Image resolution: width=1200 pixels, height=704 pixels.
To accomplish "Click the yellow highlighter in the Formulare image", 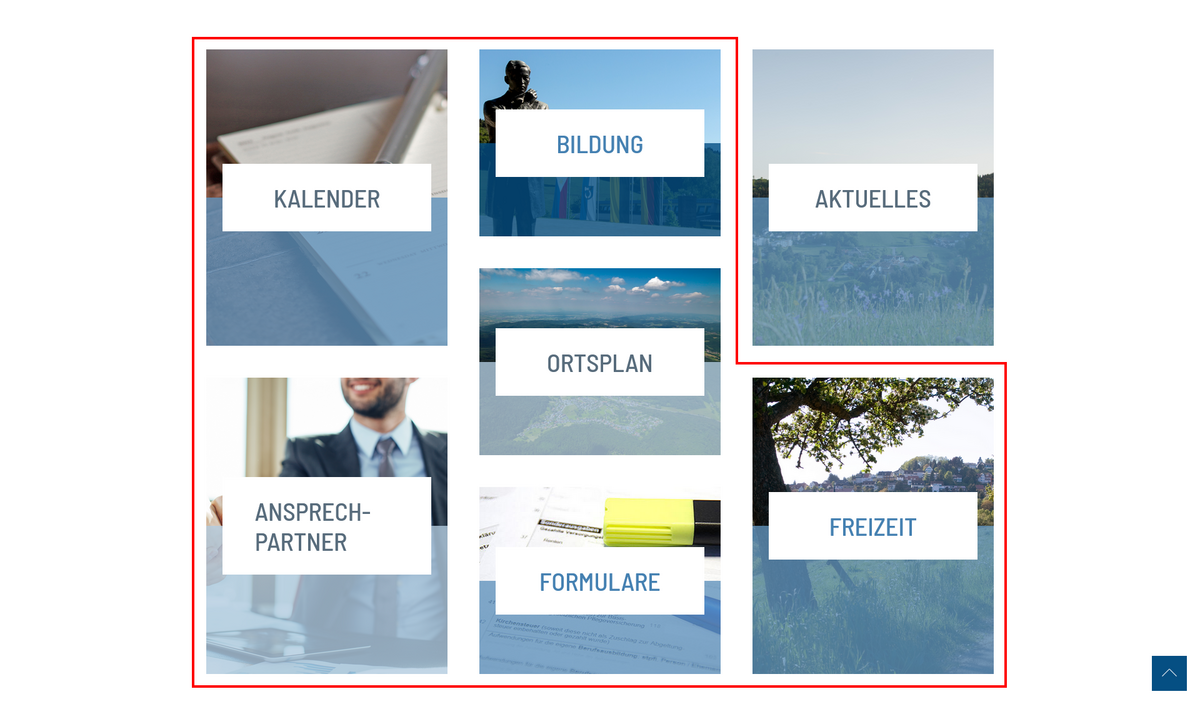I will (662, 520).
